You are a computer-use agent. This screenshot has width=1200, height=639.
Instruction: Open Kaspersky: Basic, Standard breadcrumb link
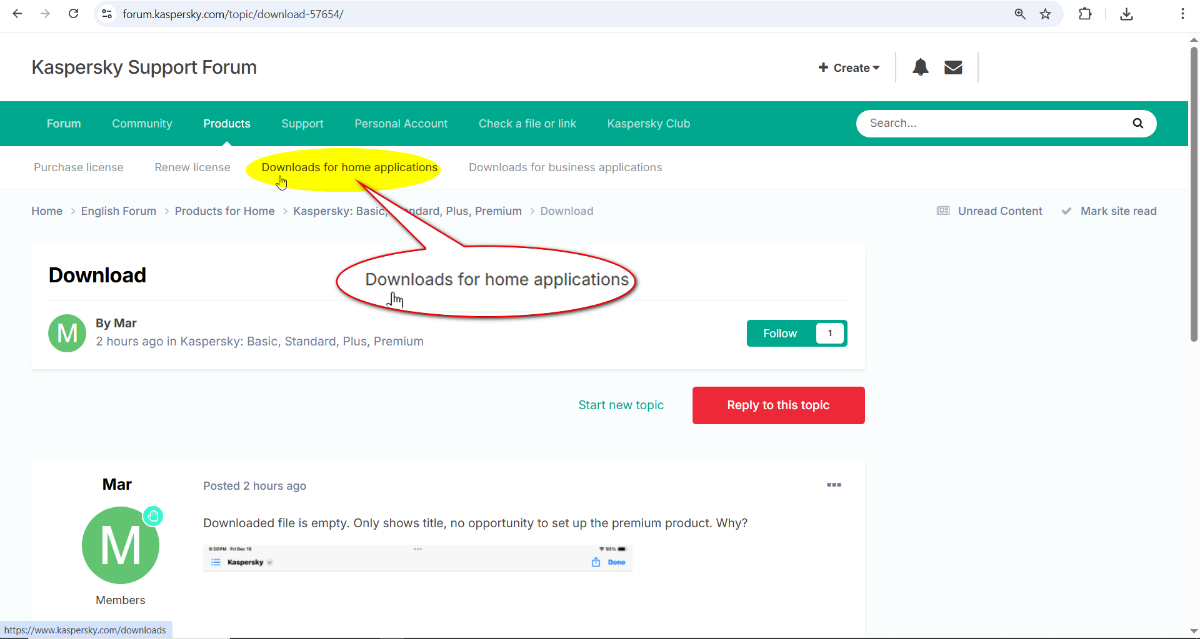(408, 211)
